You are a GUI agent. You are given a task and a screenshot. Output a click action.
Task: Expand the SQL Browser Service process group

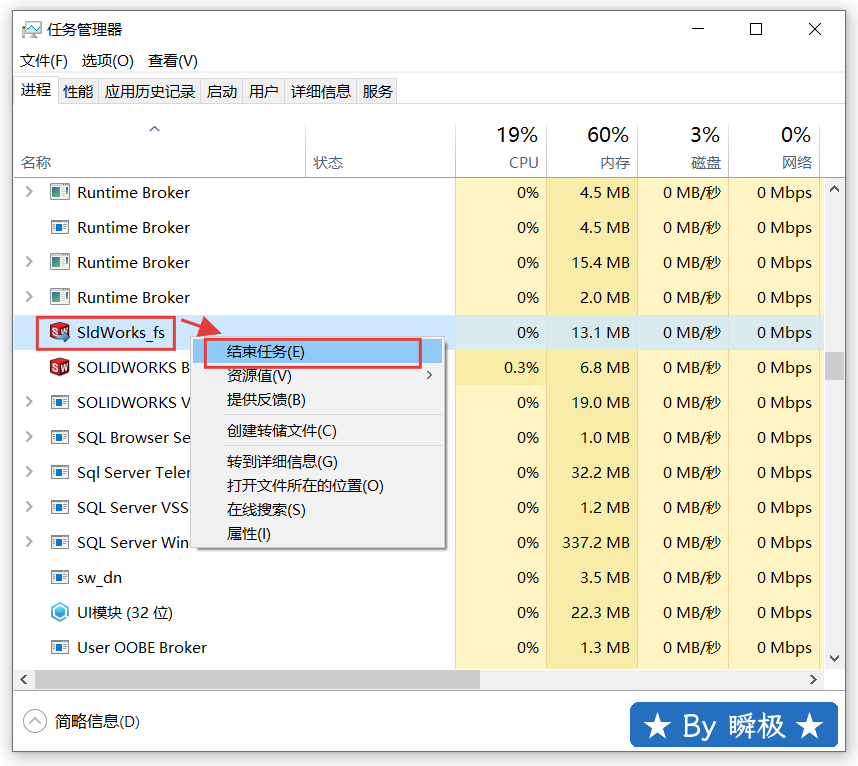(29, 438)
